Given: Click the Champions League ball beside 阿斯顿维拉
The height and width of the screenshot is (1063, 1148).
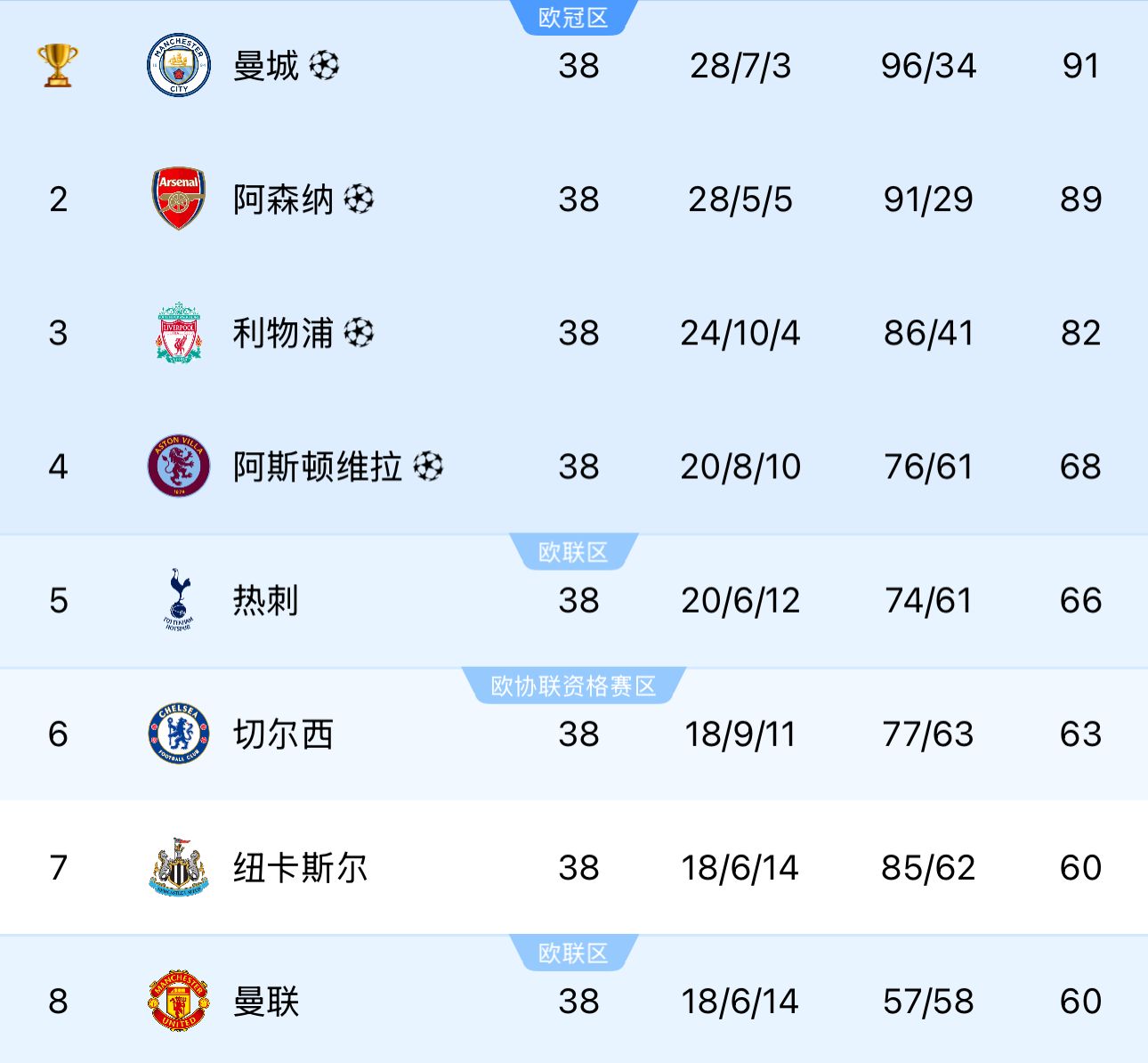Looking at the screenshot, I should point(428,466).
